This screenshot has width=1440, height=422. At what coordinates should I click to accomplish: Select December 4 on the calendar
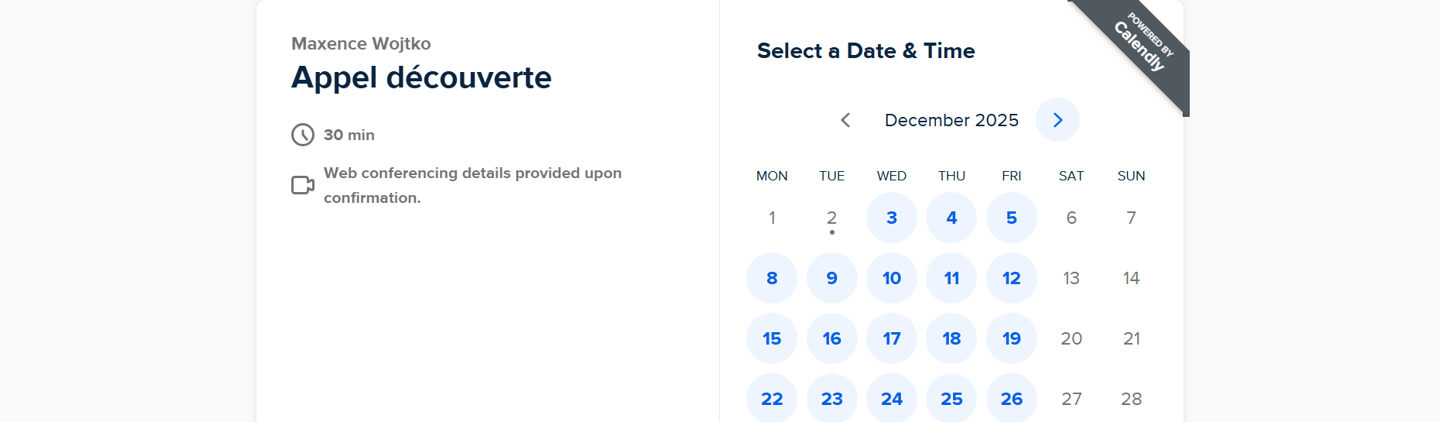(x=952, y=218)
